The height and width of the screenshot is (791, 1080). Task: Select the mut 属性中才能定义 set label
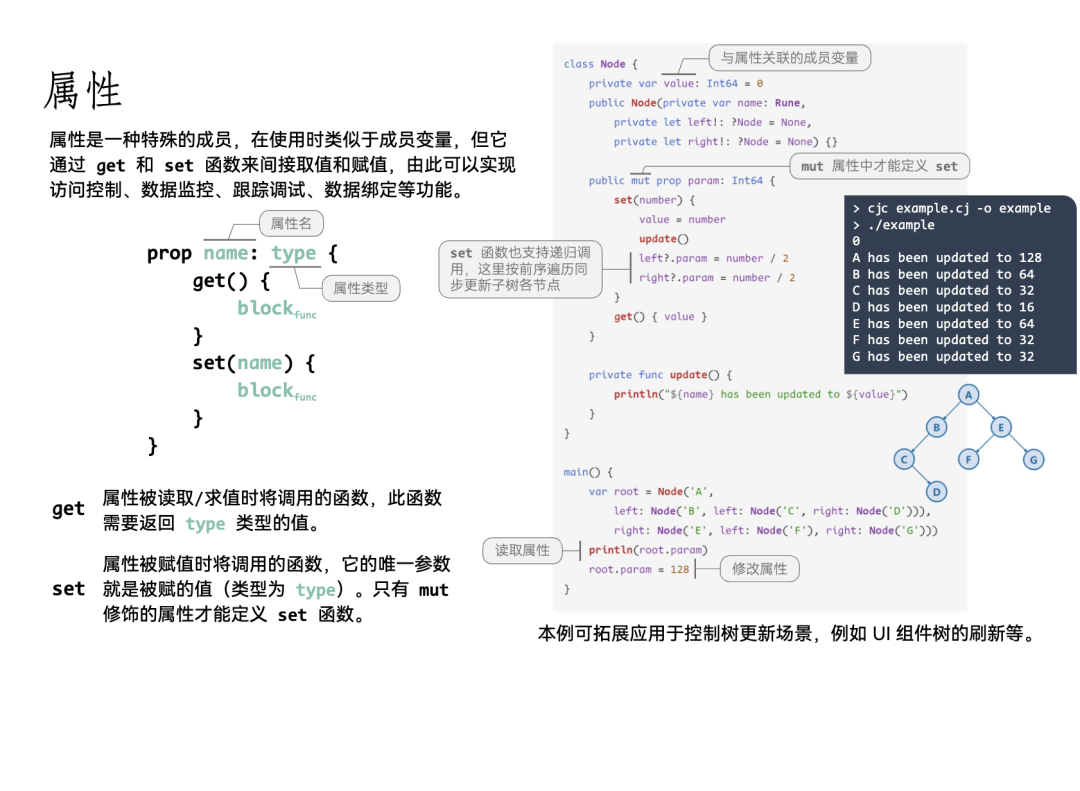[878, 166]
